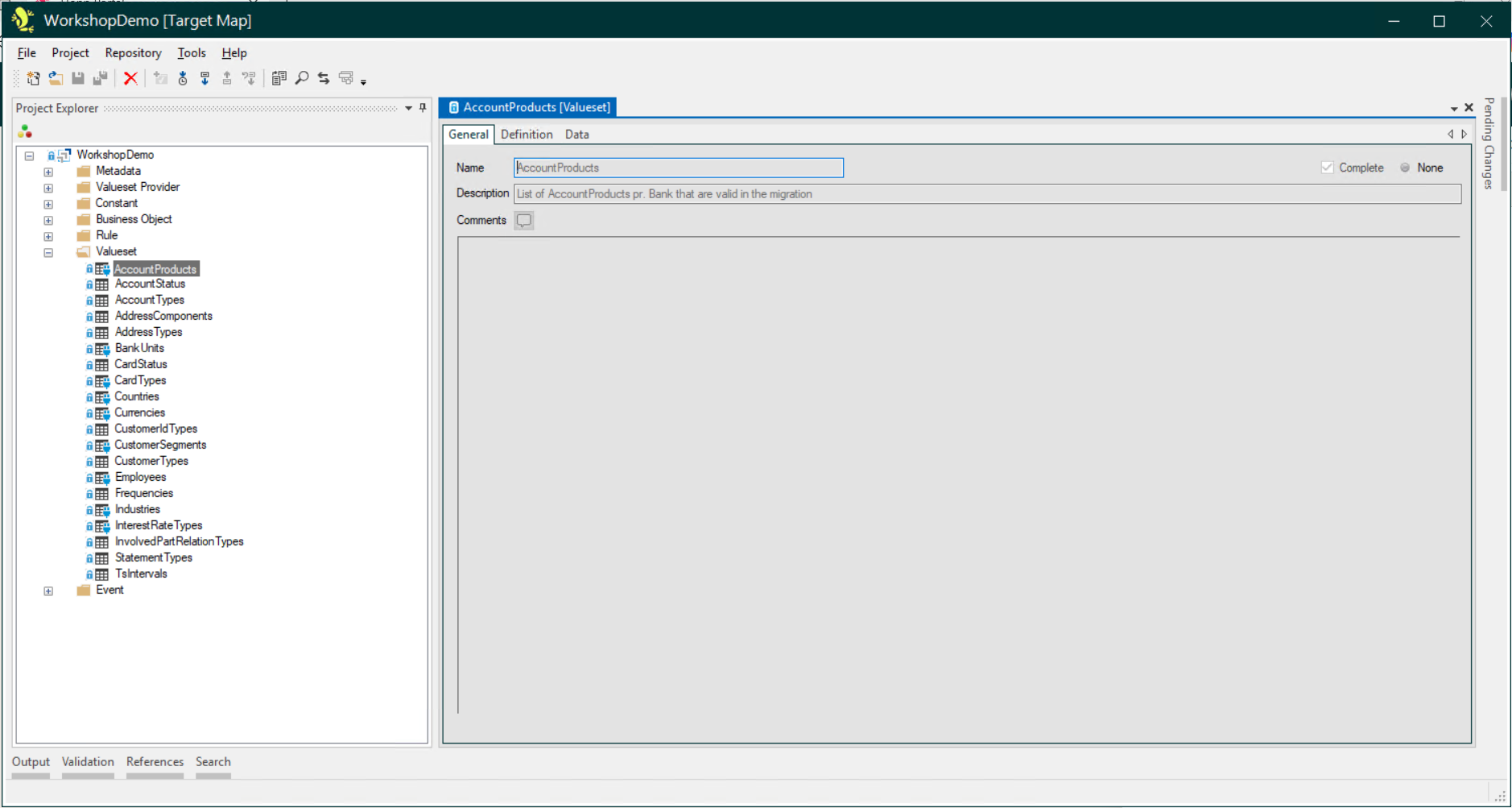Select the Currencies valueset in tree
The image size is (1512, 808).
[x=139, y=412]
